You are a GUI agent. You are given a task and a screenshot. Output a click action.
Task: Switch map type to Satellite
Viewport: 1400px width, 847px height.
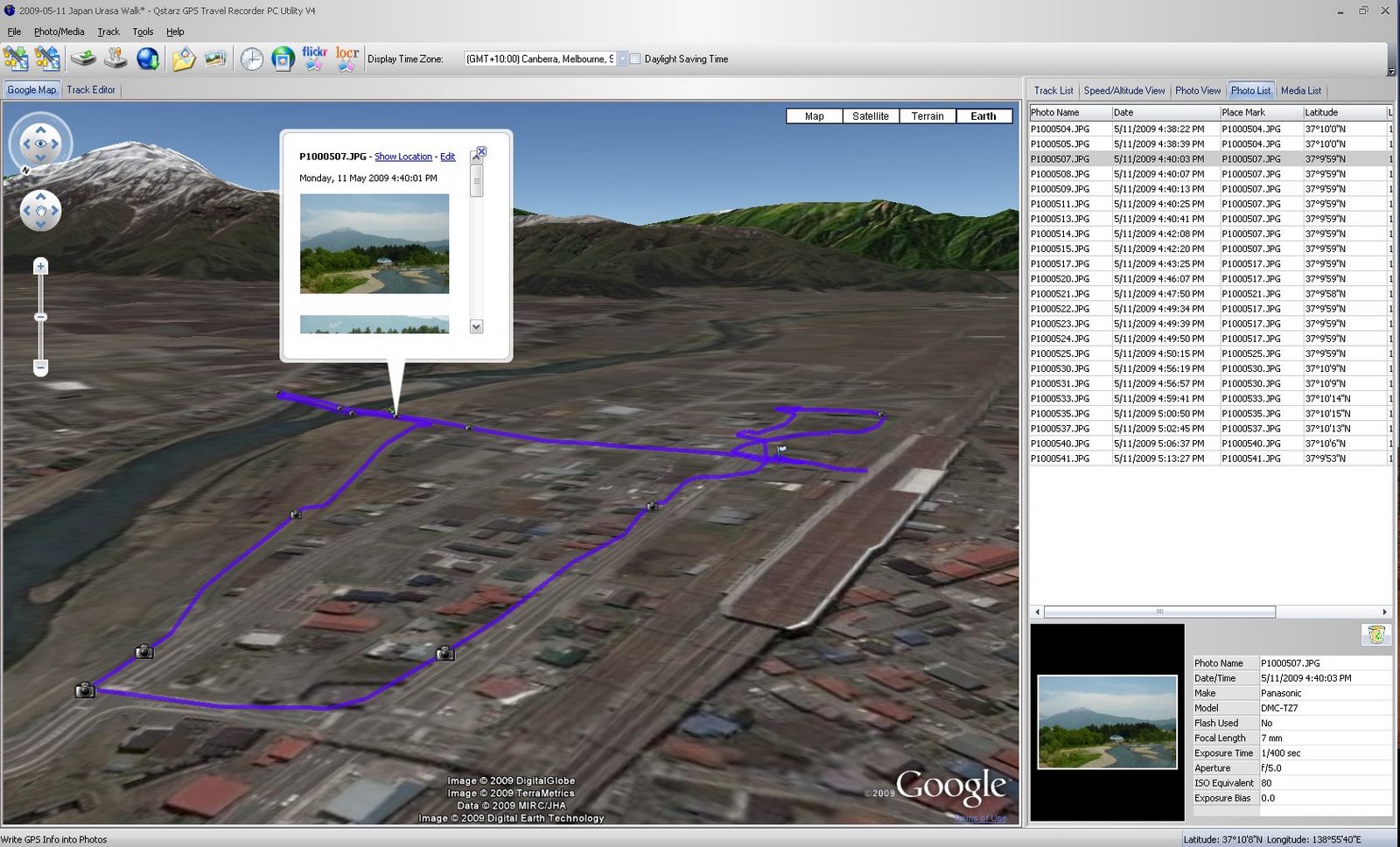point(871,115)
